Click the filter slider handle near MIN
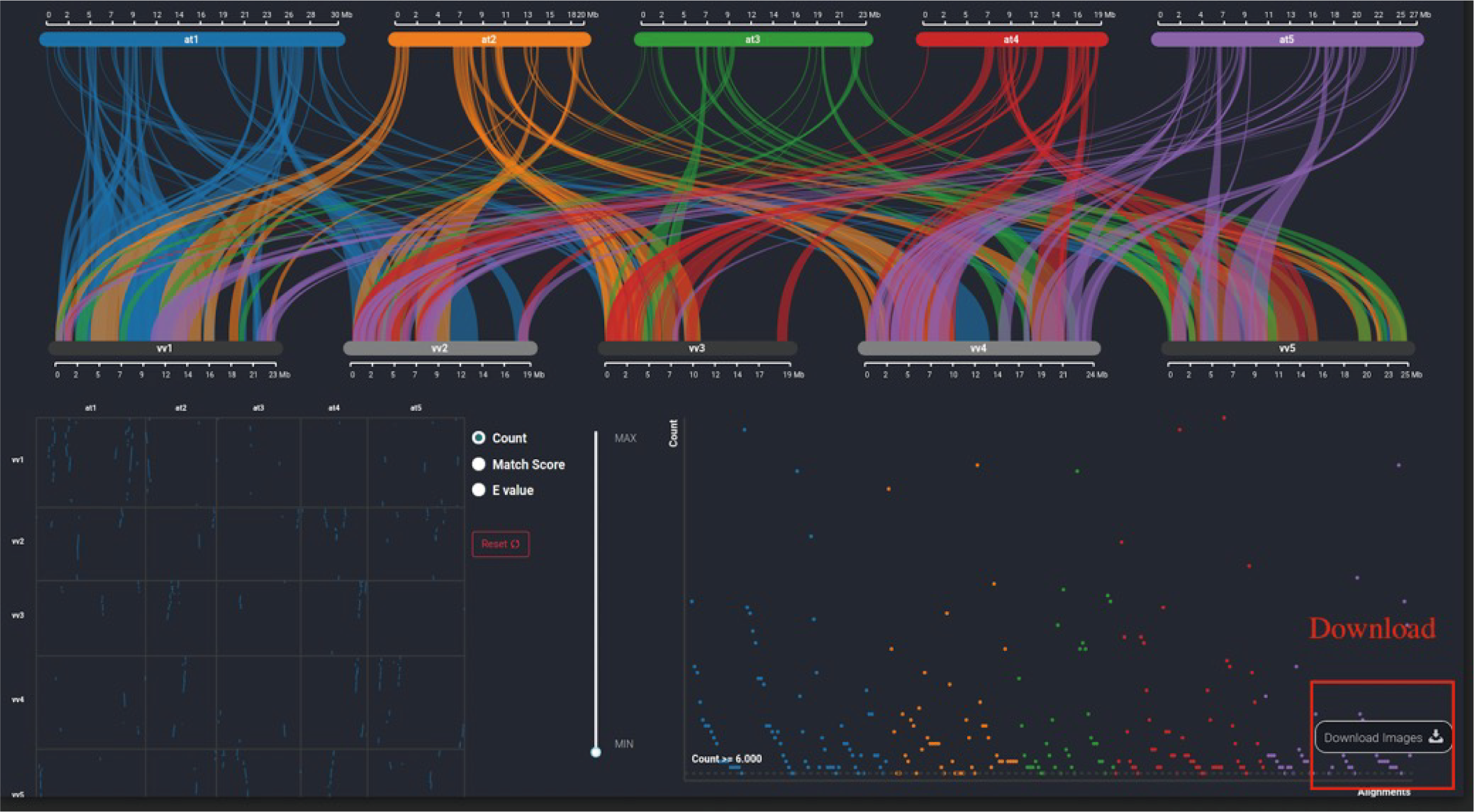The width and height of the screenshot is (1474, 812). click(x=595, y=752)
